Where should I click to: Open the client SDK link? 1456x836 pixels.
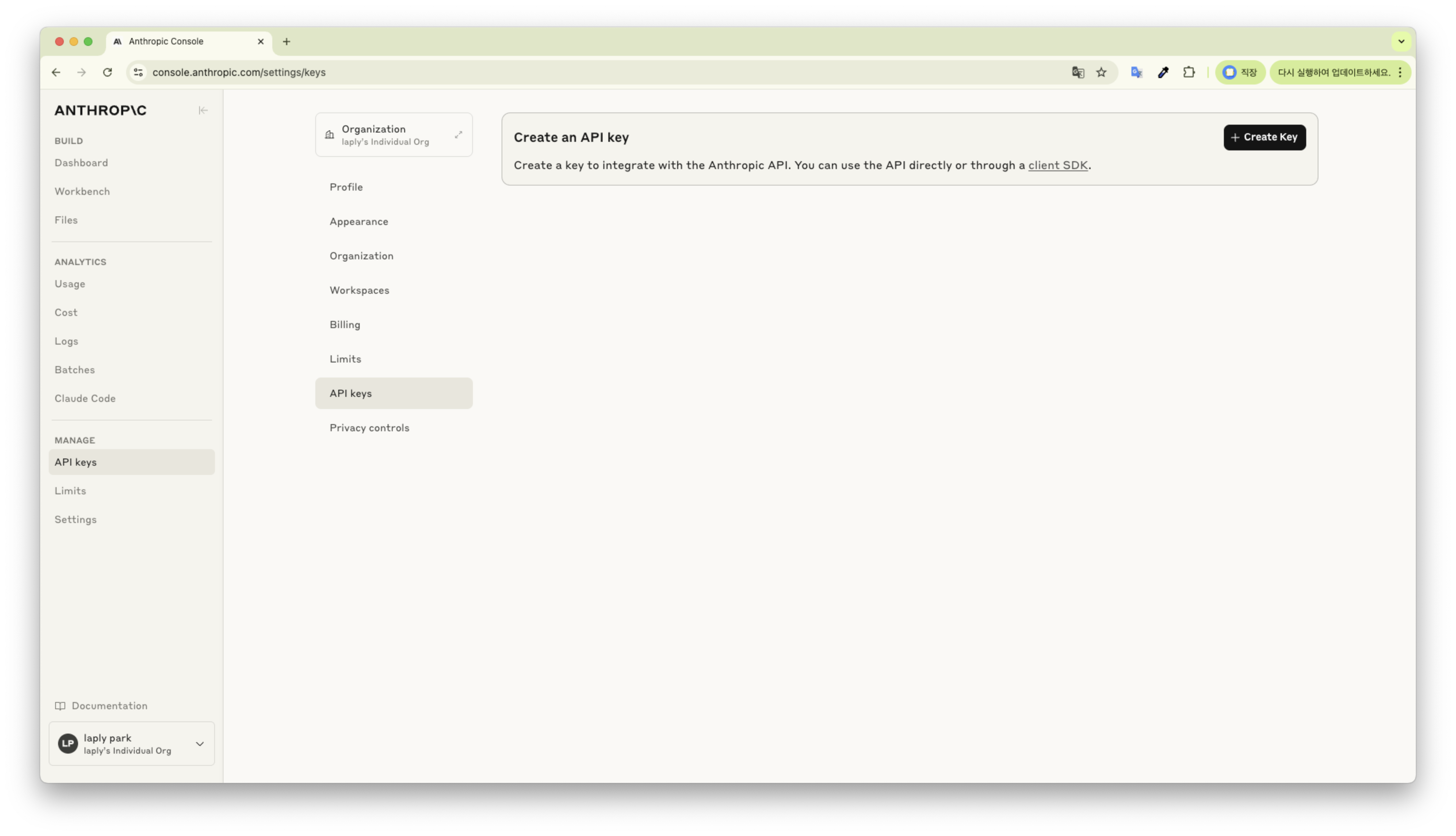click(1058, 165)
